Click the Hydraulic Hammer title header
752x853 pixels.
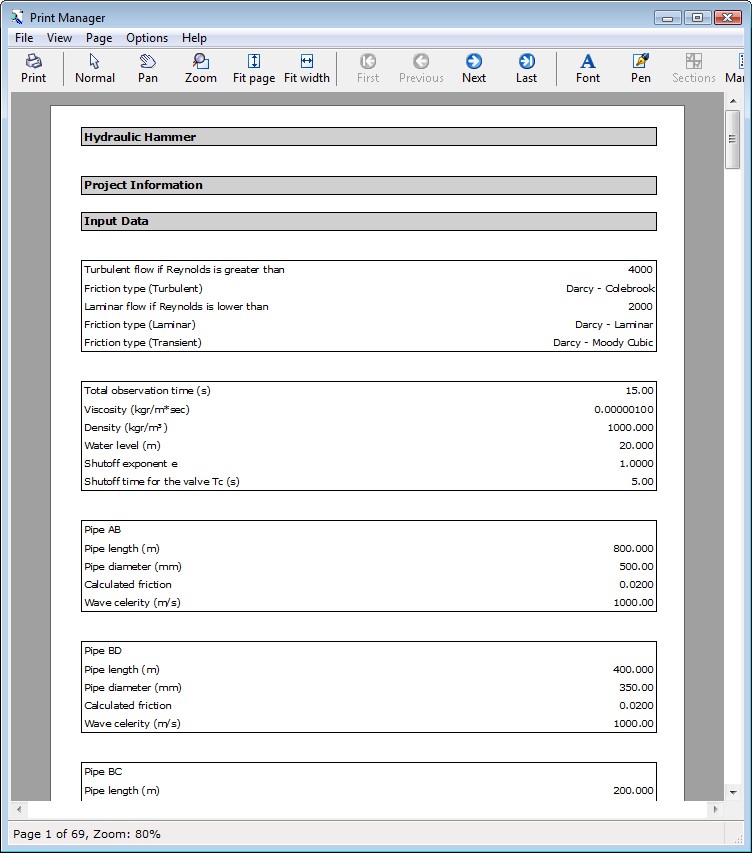[x=368, y=137]
